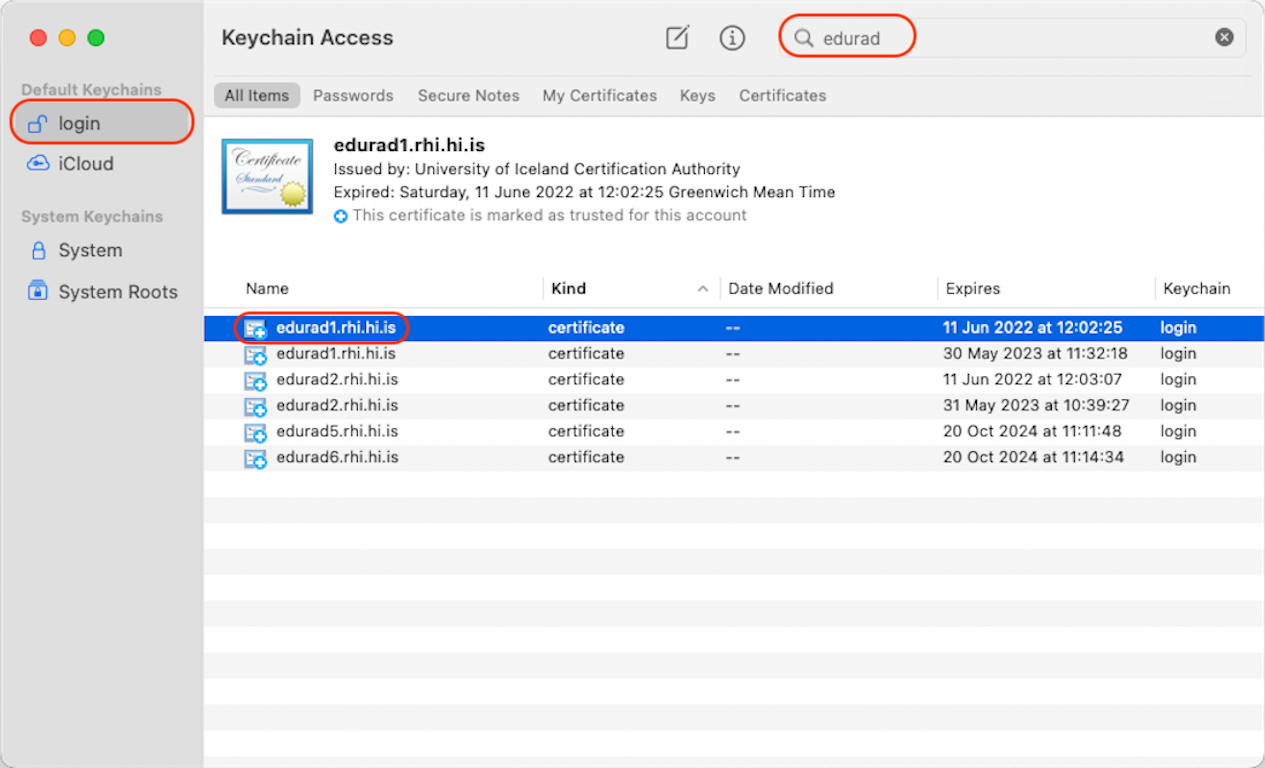Switch to the Passwords tab
This screenshot has height=768, width=1265.
353,96
